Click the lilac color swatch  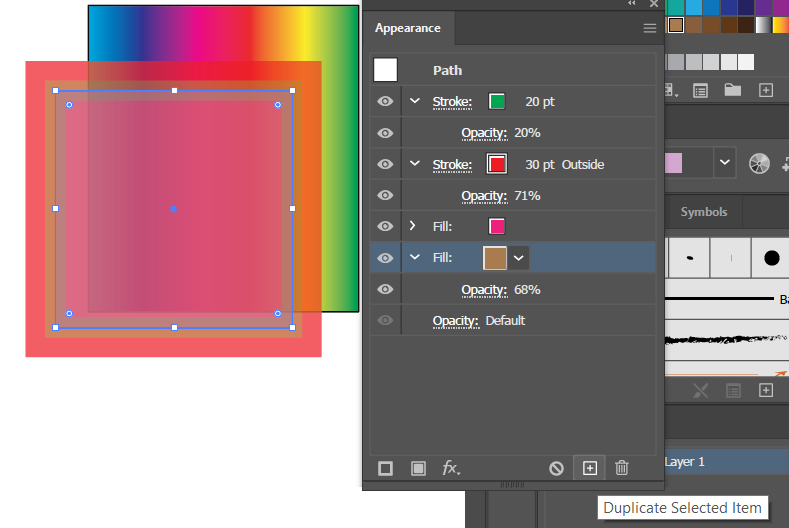tap(674, 163)
